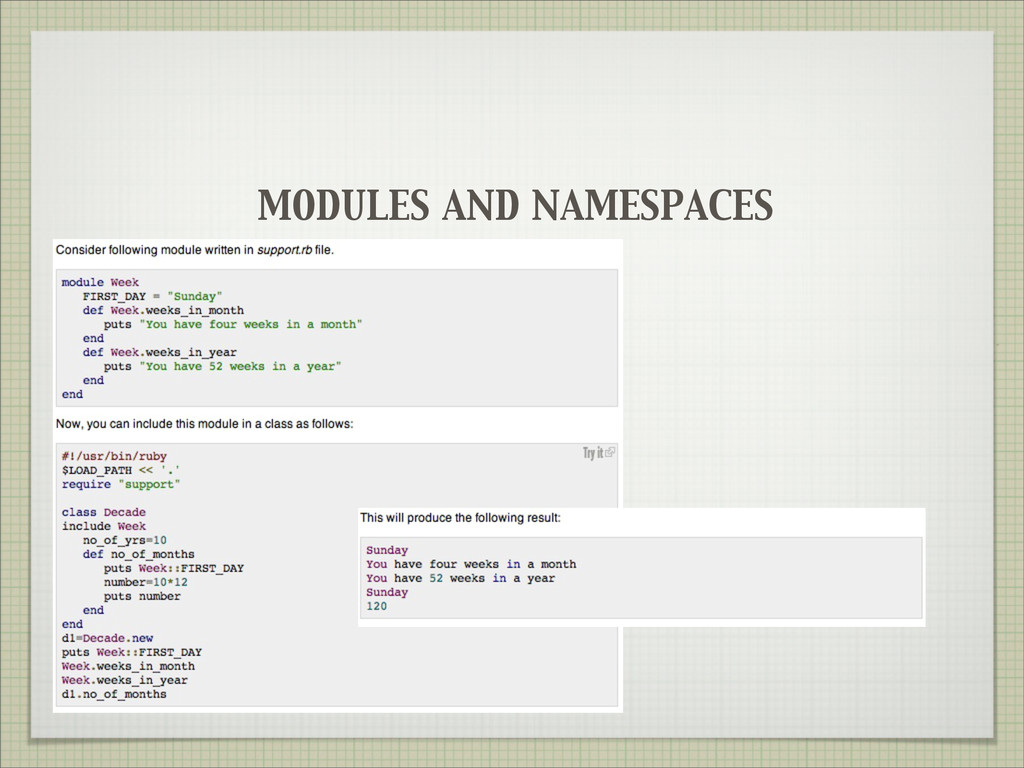1024x768 pixels.
Task: Click the "Modules and Namespaces" slide title
Action: 515,206
